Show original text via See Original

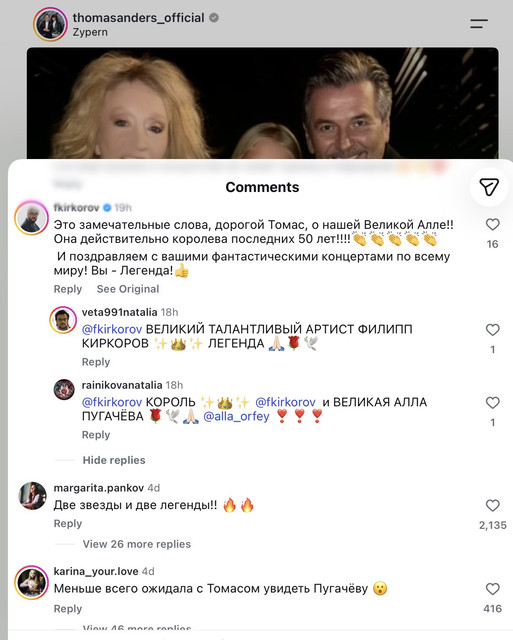(128, 289)
